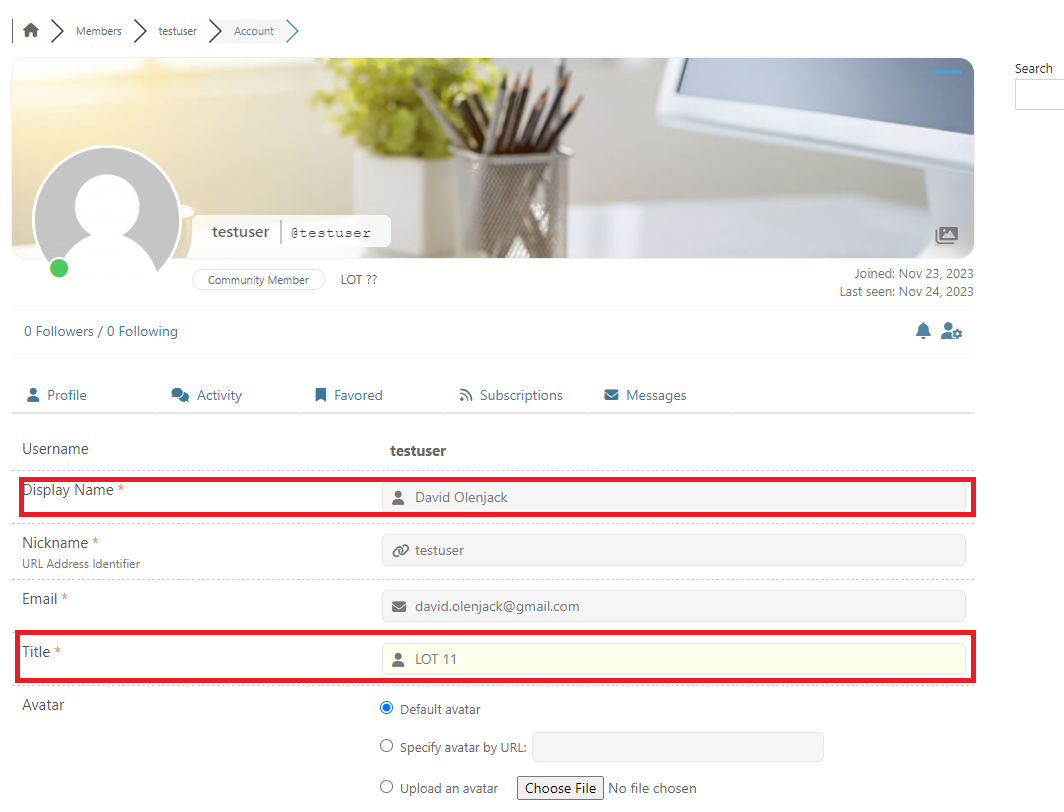Click the home icon in breadcrumb
The image size is (1064, 812).
(x=31, y=31)
